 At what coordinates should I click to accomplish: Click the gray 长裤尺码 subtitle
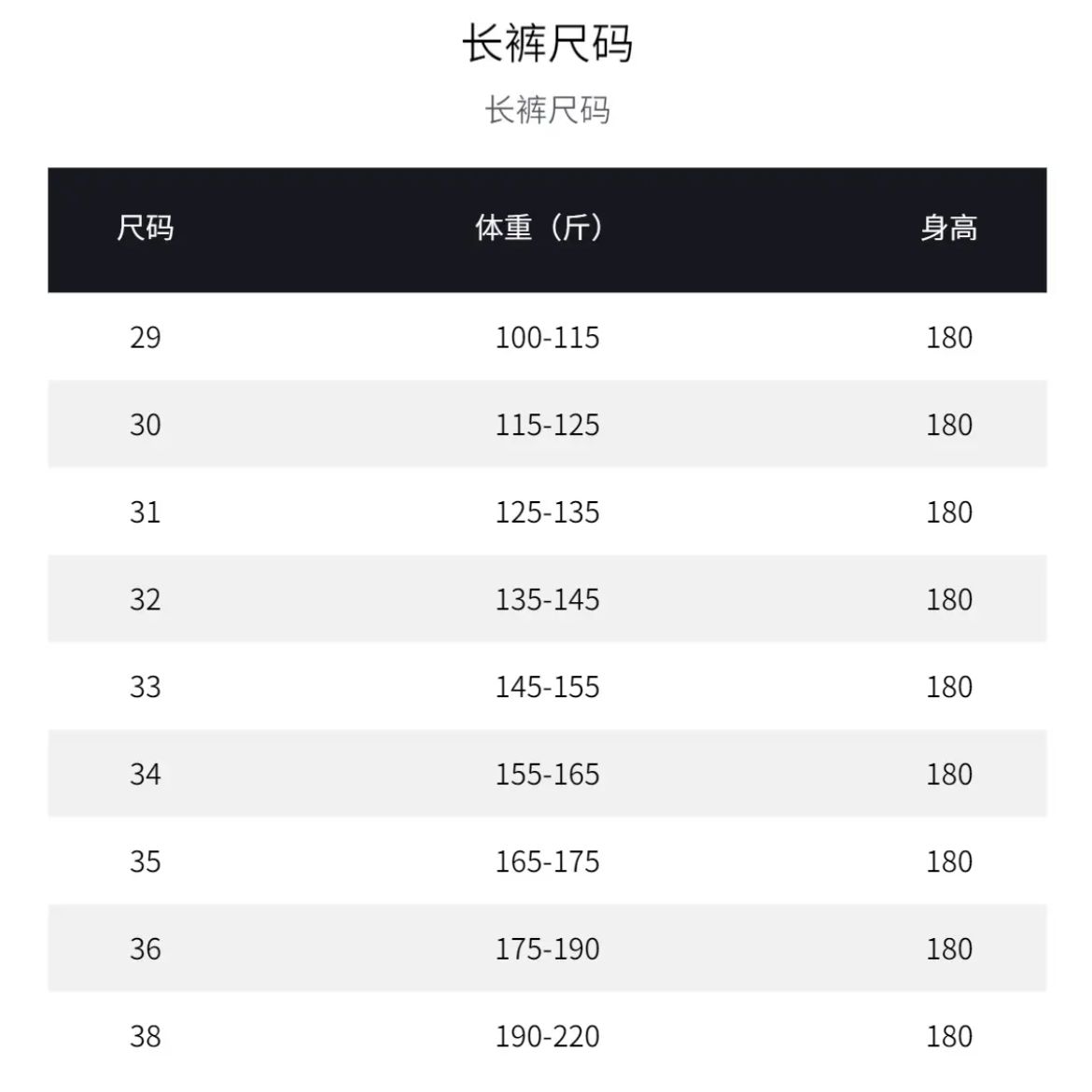point(547,110)
